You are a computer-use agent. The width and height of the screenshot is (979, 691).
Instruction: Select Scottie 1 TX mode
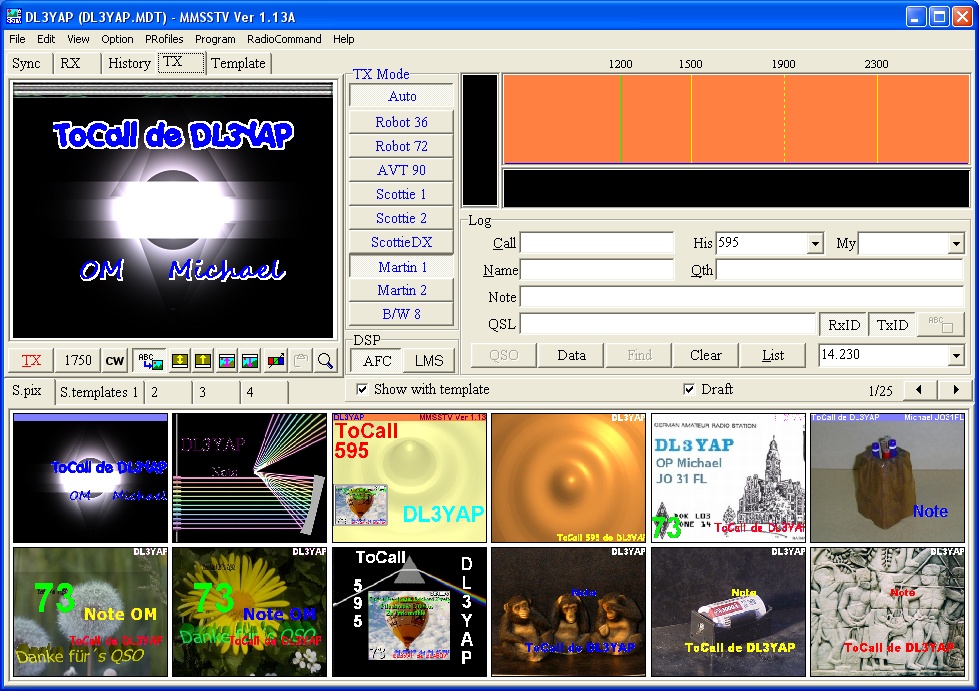pos(401,194)
